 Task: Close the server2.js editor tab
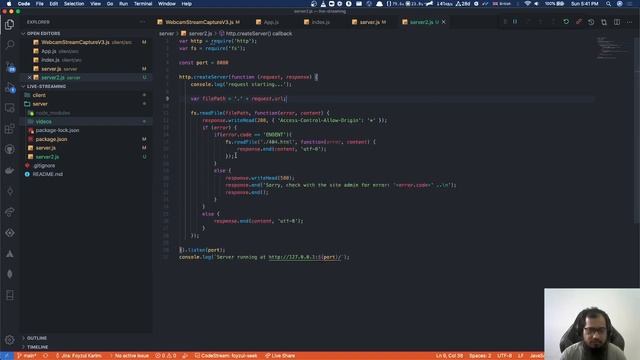[x=444, y=22]
